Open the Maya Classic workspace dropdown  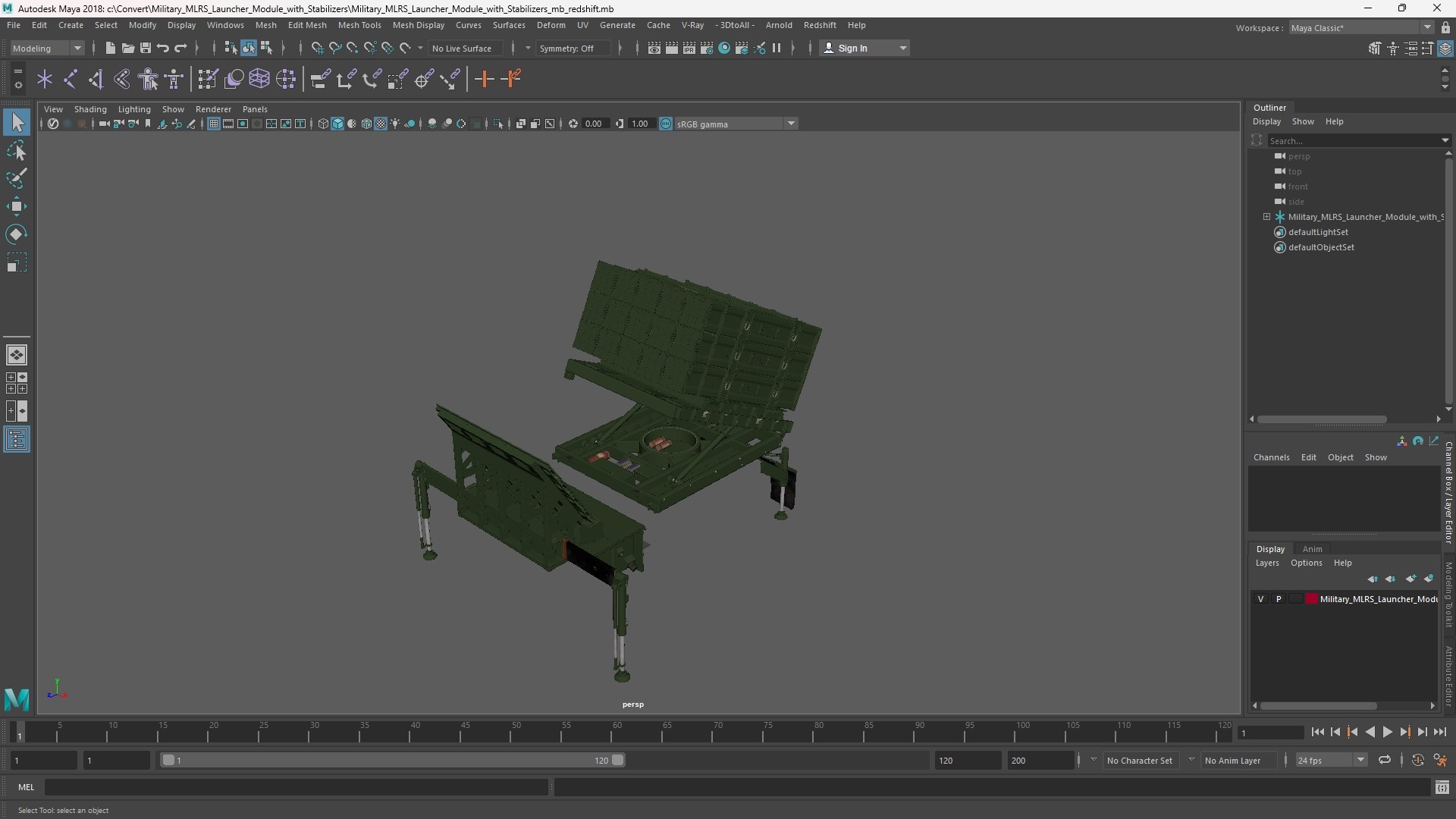[1361, 28]
